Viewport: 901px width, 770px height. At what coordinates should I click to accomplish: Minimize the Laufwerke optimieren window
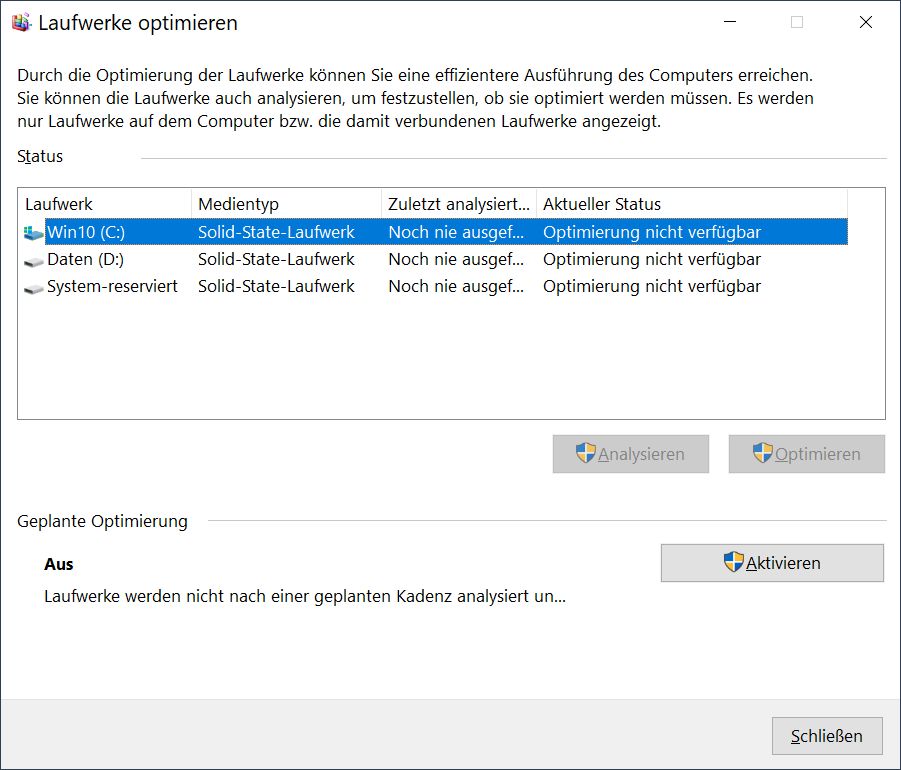(730, 22)
